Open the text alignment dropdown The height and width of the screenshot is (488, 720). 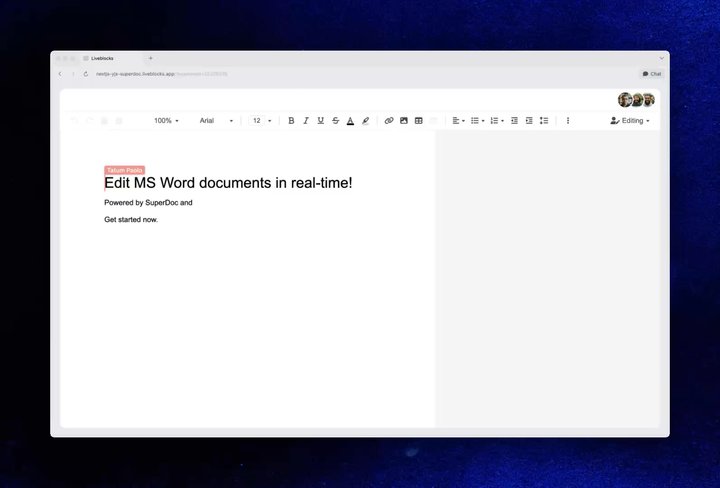click(458, 121)
